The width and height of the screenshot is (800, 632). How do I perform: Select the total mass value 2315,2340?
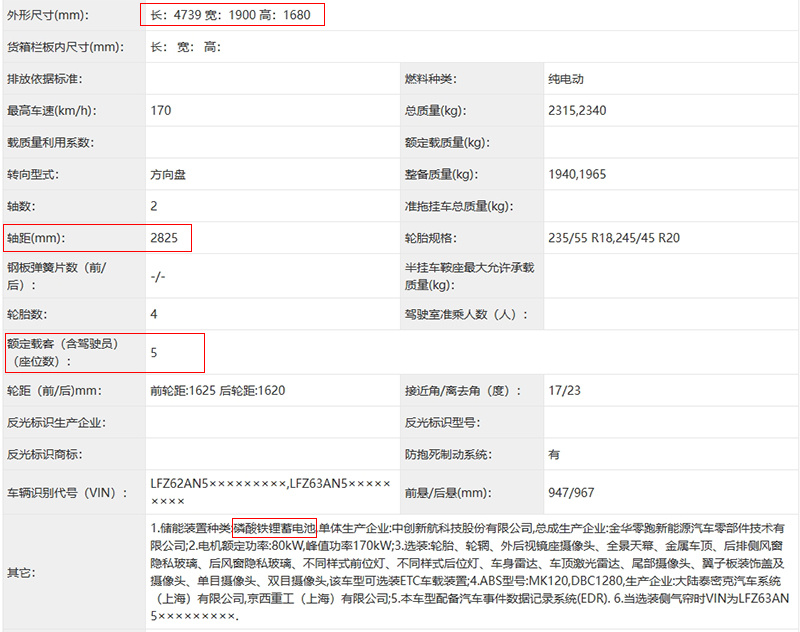point(577,111)
